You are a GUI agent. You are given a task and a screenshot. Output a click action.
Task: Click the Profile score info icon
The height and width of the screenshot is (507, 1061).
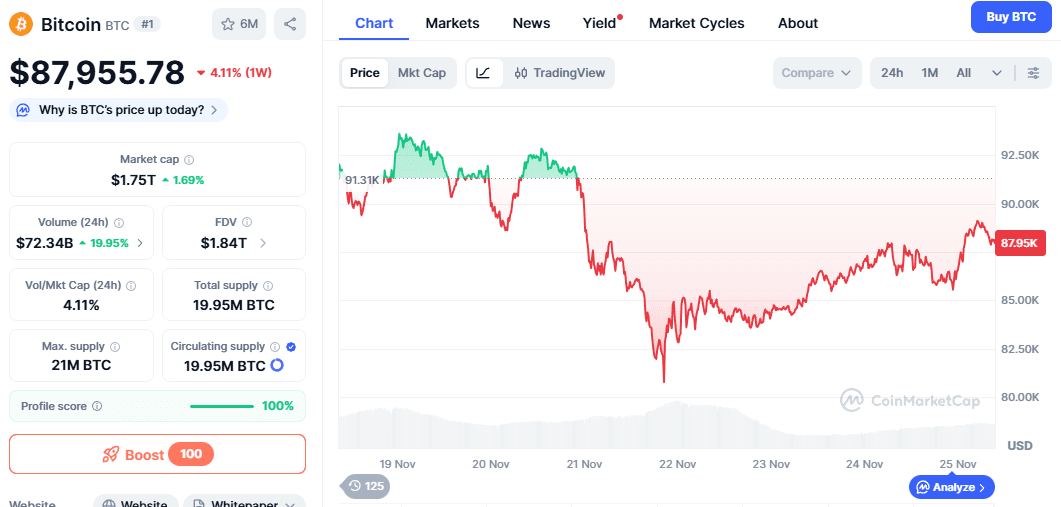point(96,406)
